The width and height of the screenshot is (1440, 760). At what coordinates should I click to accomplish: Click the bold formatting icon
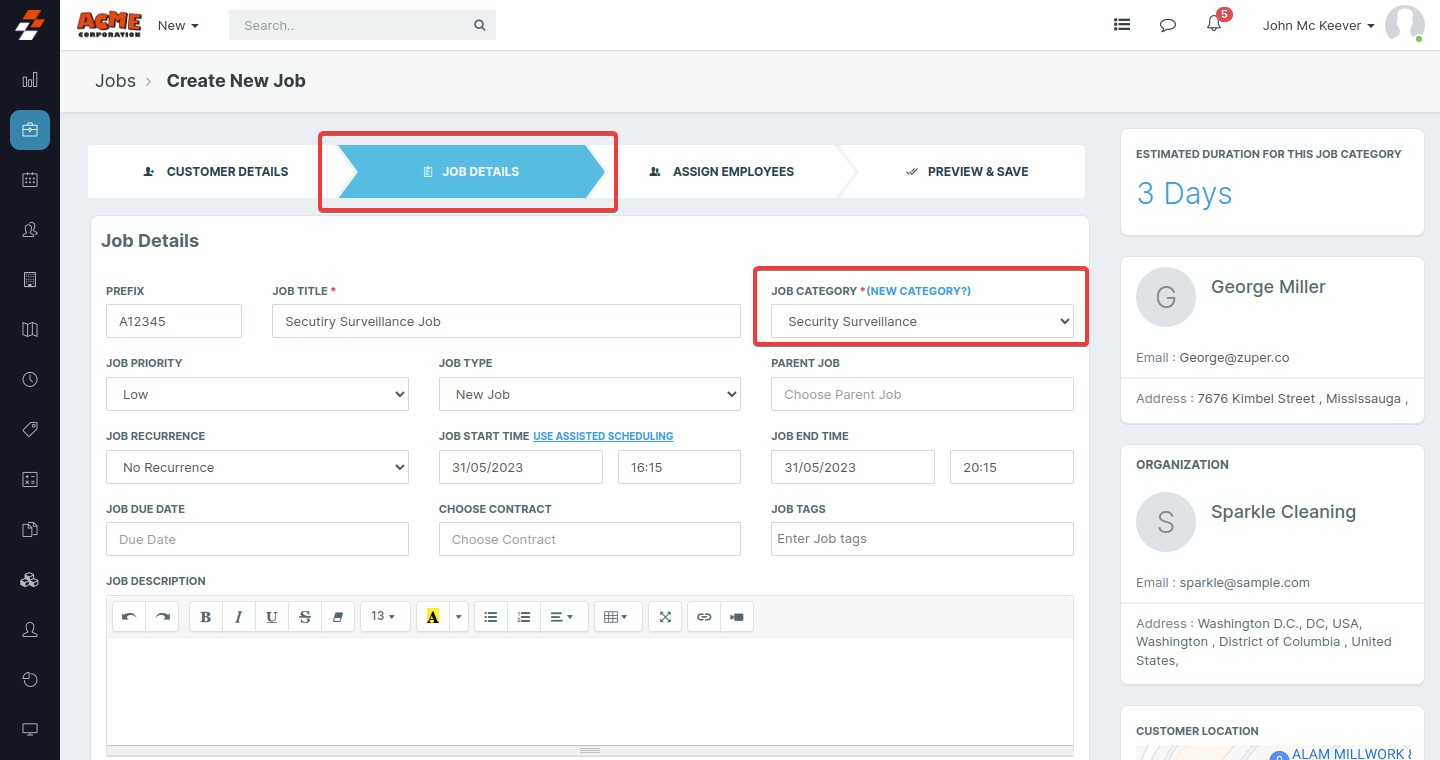click(206, 617)
